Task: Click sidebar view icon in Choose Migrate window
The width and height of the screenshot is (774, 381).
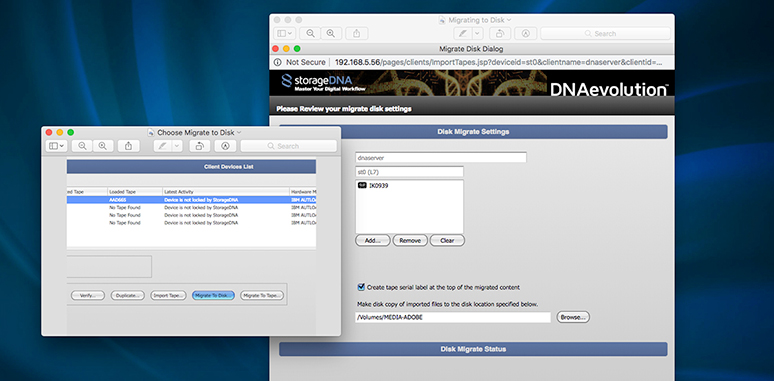Action: coord(54,146)
